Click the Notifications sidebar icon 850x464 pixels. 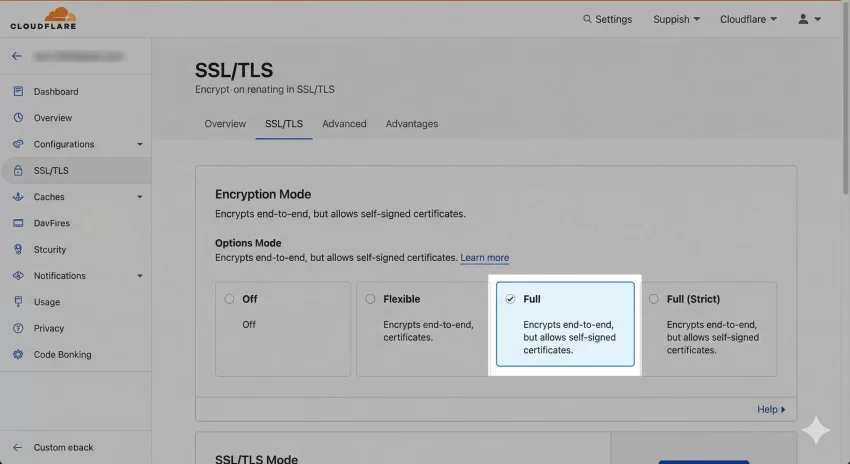point(18,275)
